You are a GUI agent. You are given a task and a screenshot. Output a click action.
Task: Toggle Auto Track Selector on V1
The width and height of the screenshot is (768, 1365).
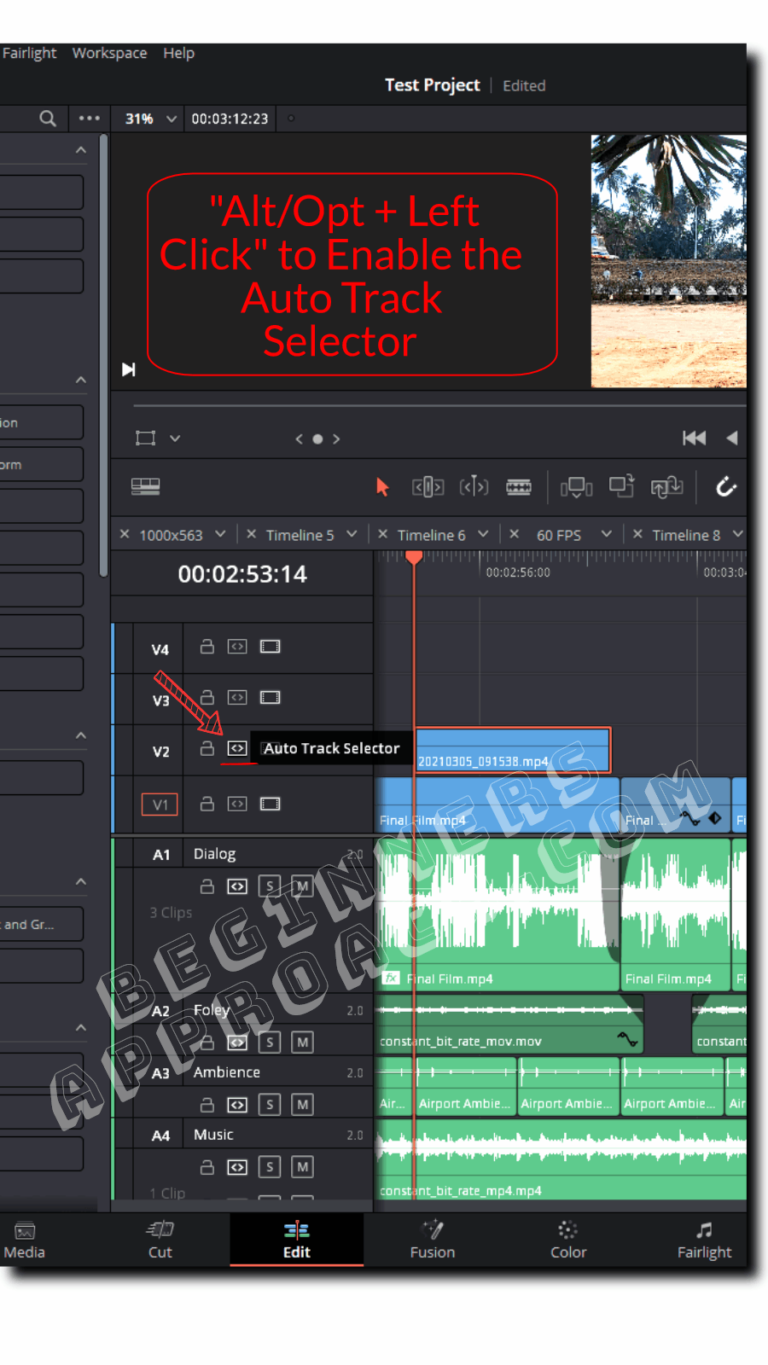click(237, 803)
